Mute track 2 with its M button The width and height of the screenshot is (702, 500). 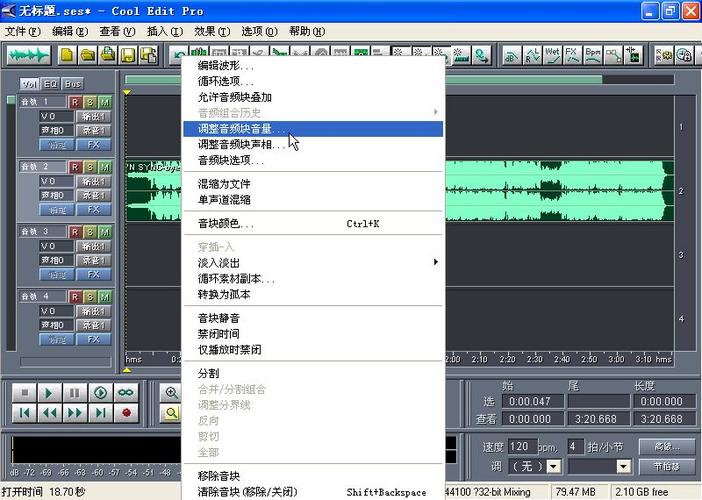(105, 167)
